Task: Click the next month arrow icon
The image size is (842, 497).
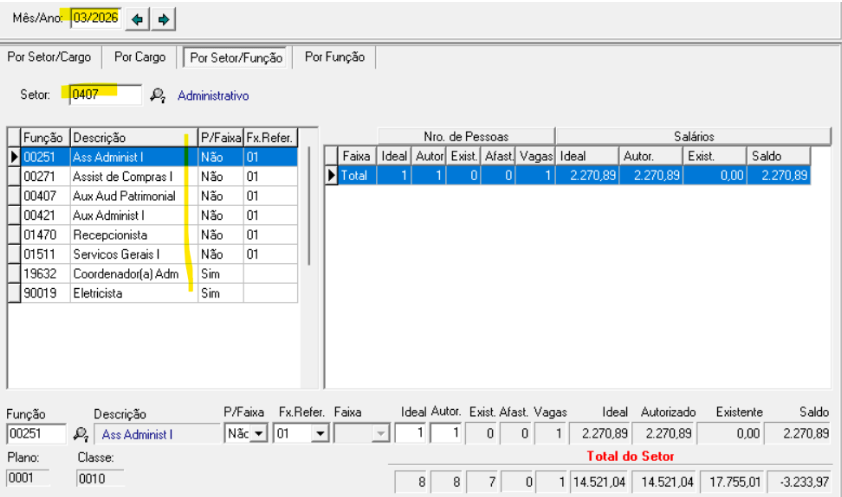Action: point(164,19)
